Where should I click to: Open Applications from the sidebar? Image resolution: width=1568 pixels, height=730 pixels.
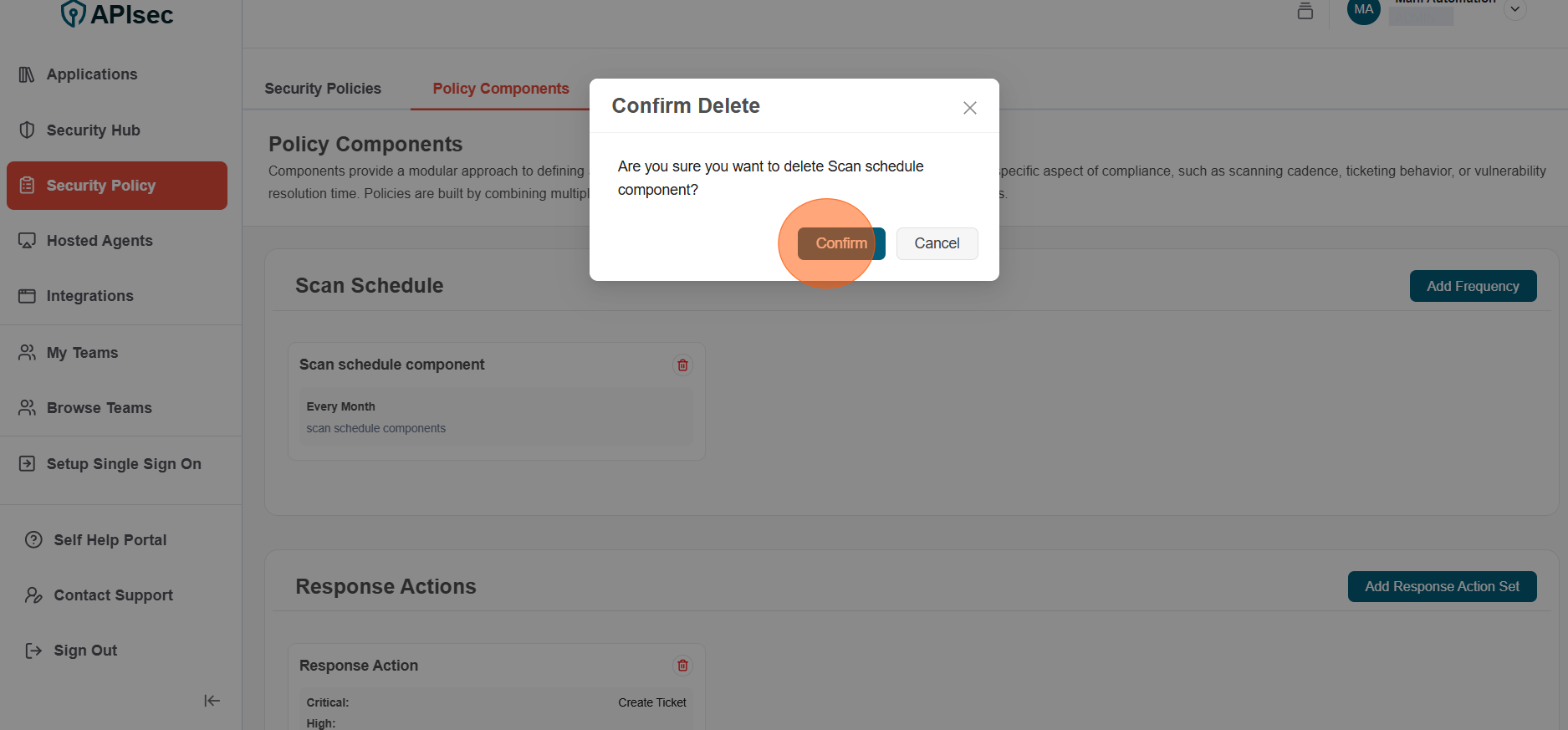tap(92, 74)
